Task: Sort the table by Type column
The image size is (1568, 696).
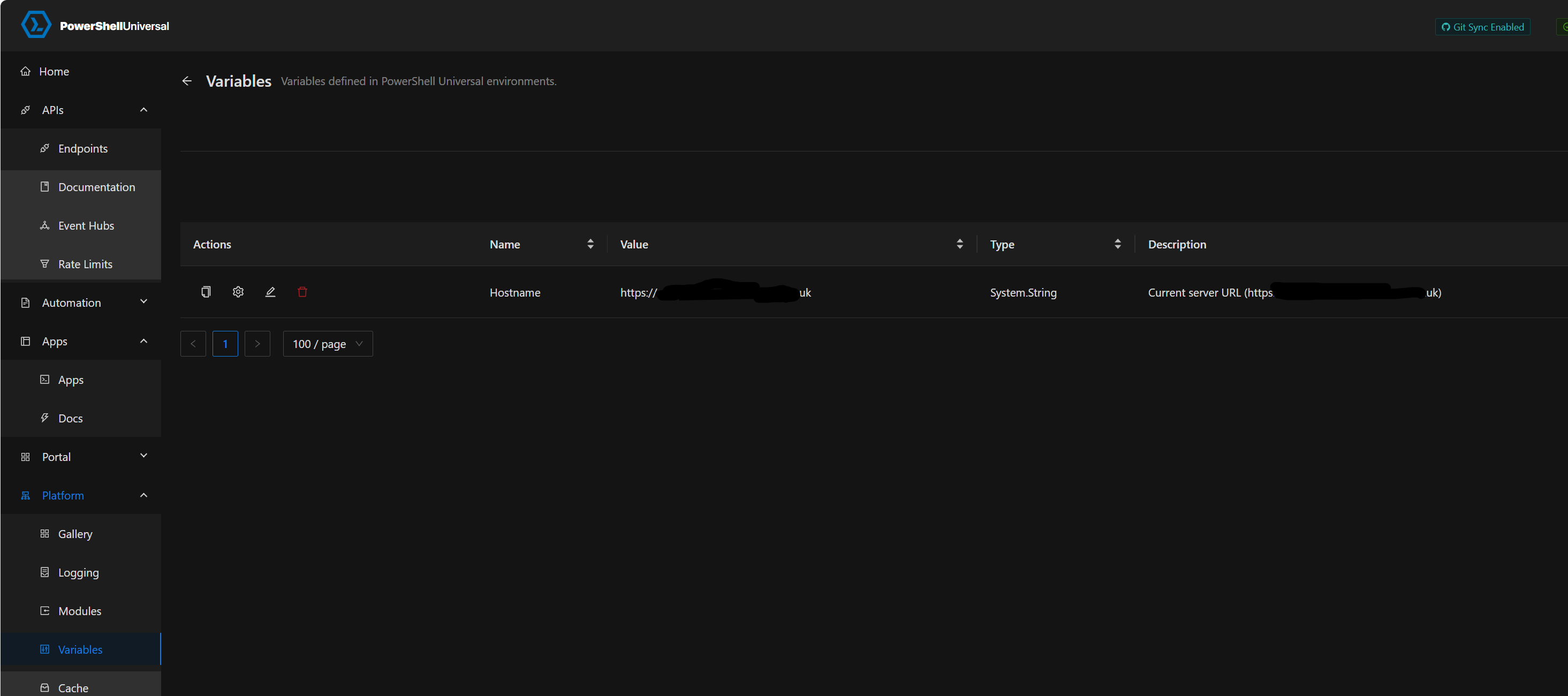Action: [x=1118, y=244]
